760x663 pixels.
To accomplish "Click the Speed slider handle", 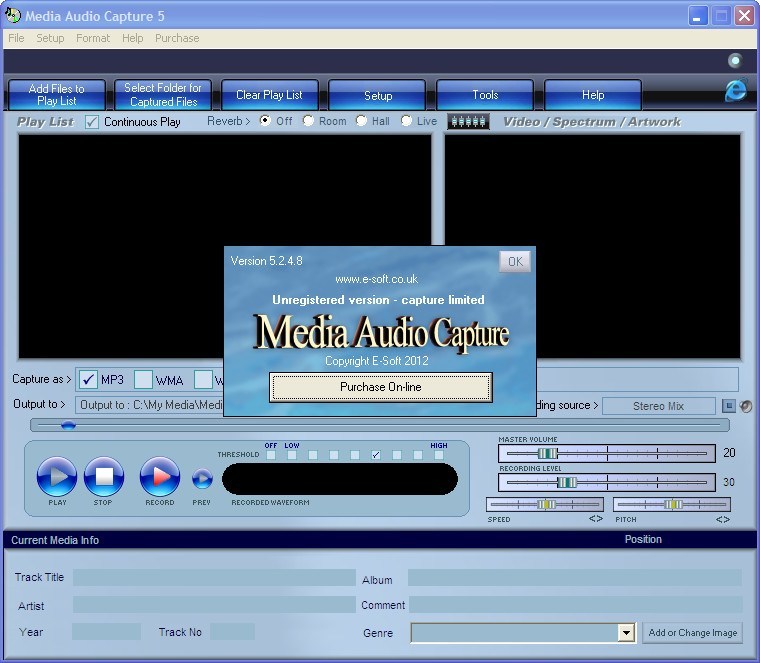I will [546, 505].
